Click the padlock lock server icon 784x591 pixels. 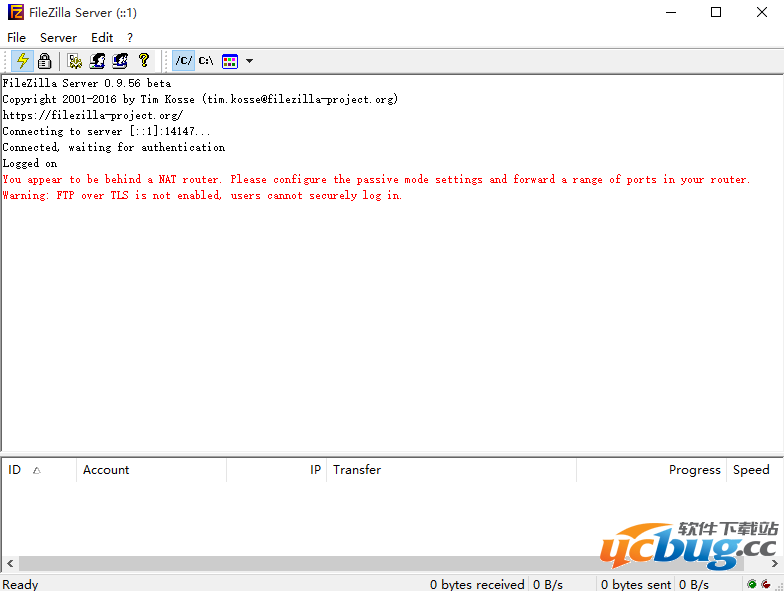point(44,61)
